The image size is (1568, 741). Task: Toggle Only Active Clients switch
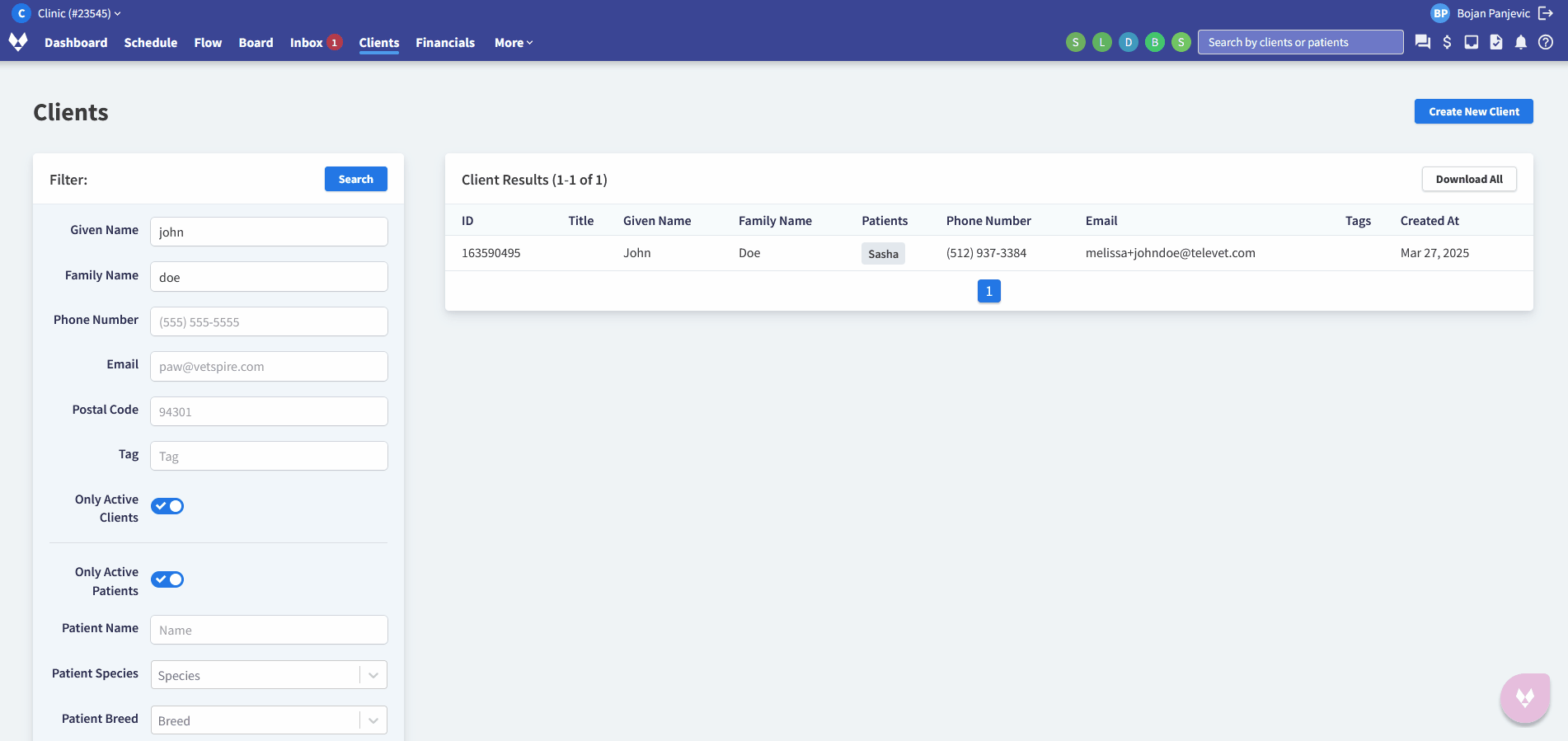(x=167, y=506)
